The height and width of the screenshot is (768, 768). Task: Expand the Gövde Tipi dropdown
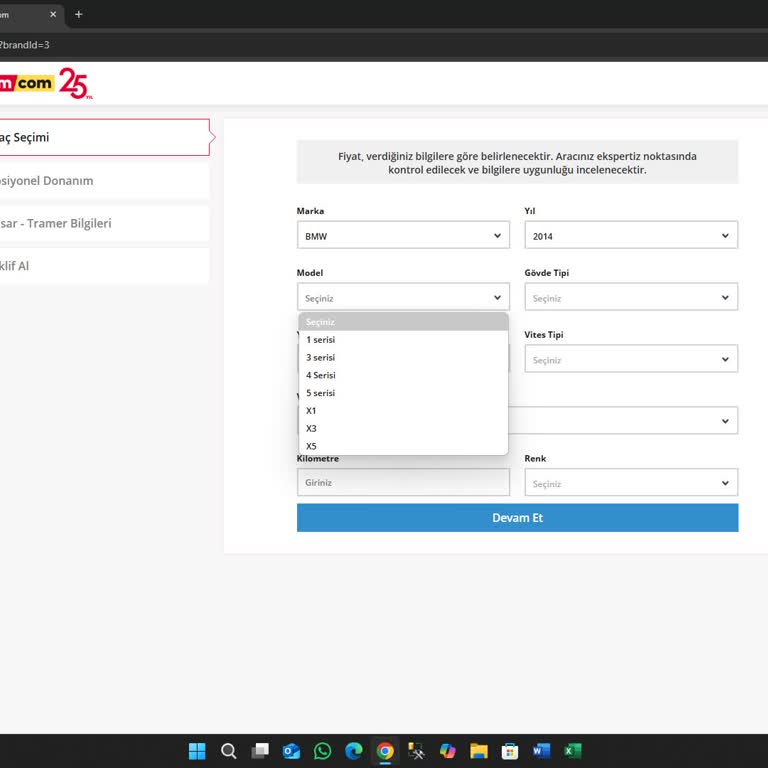click(x=631, y=298)
